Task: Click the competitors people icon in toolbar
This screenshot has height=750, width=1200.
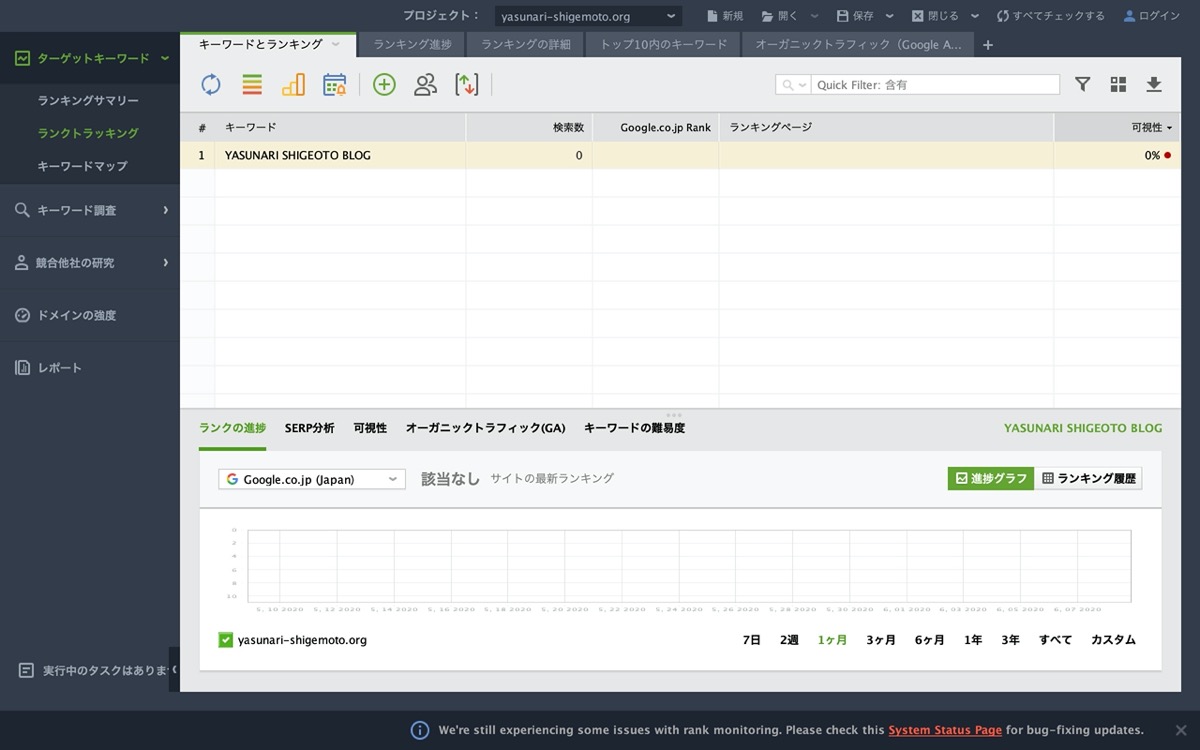Action: pyautogui.click(x=425, y=85)
